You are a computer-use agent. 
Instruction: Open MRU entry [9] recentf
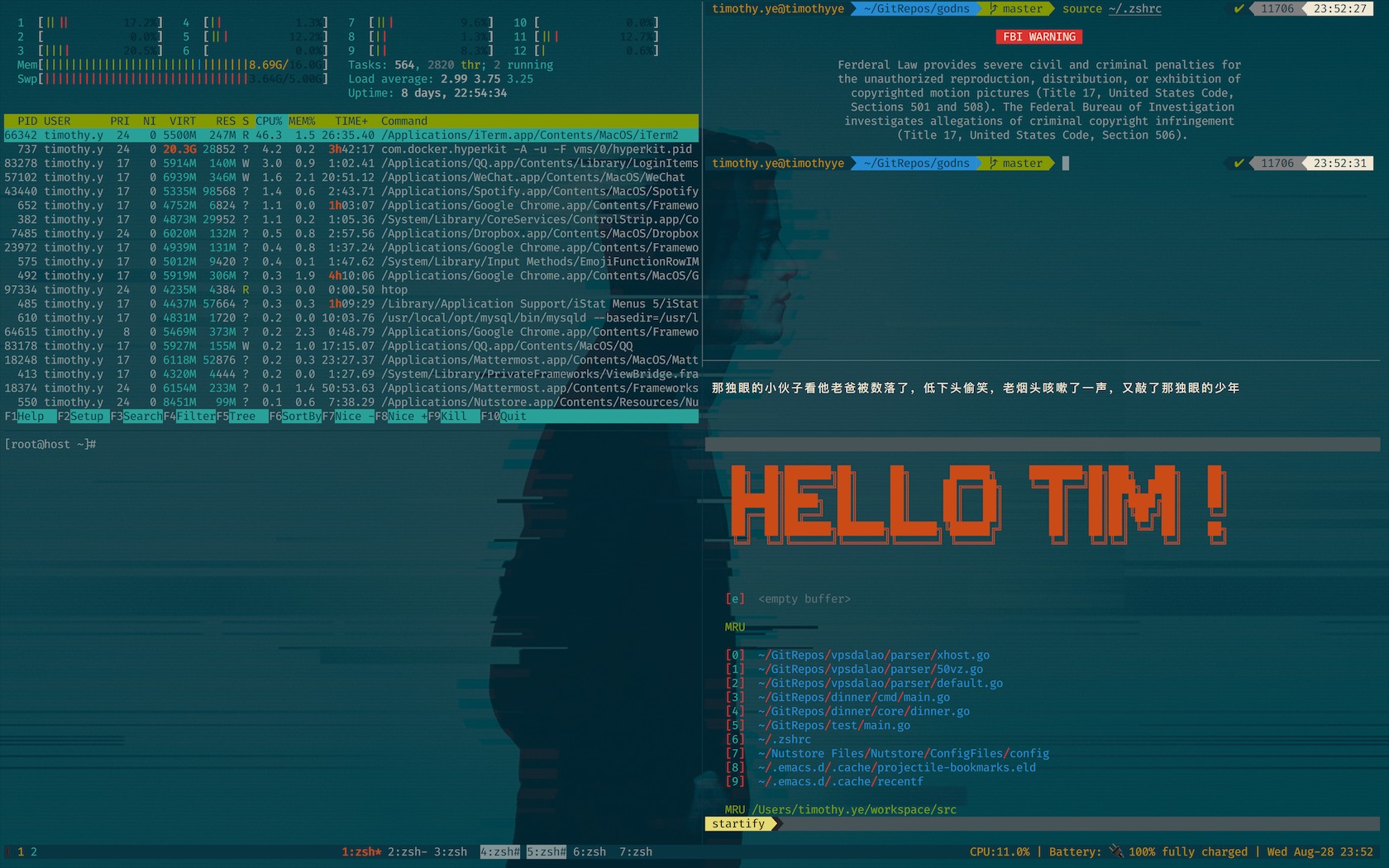(824, 782)
